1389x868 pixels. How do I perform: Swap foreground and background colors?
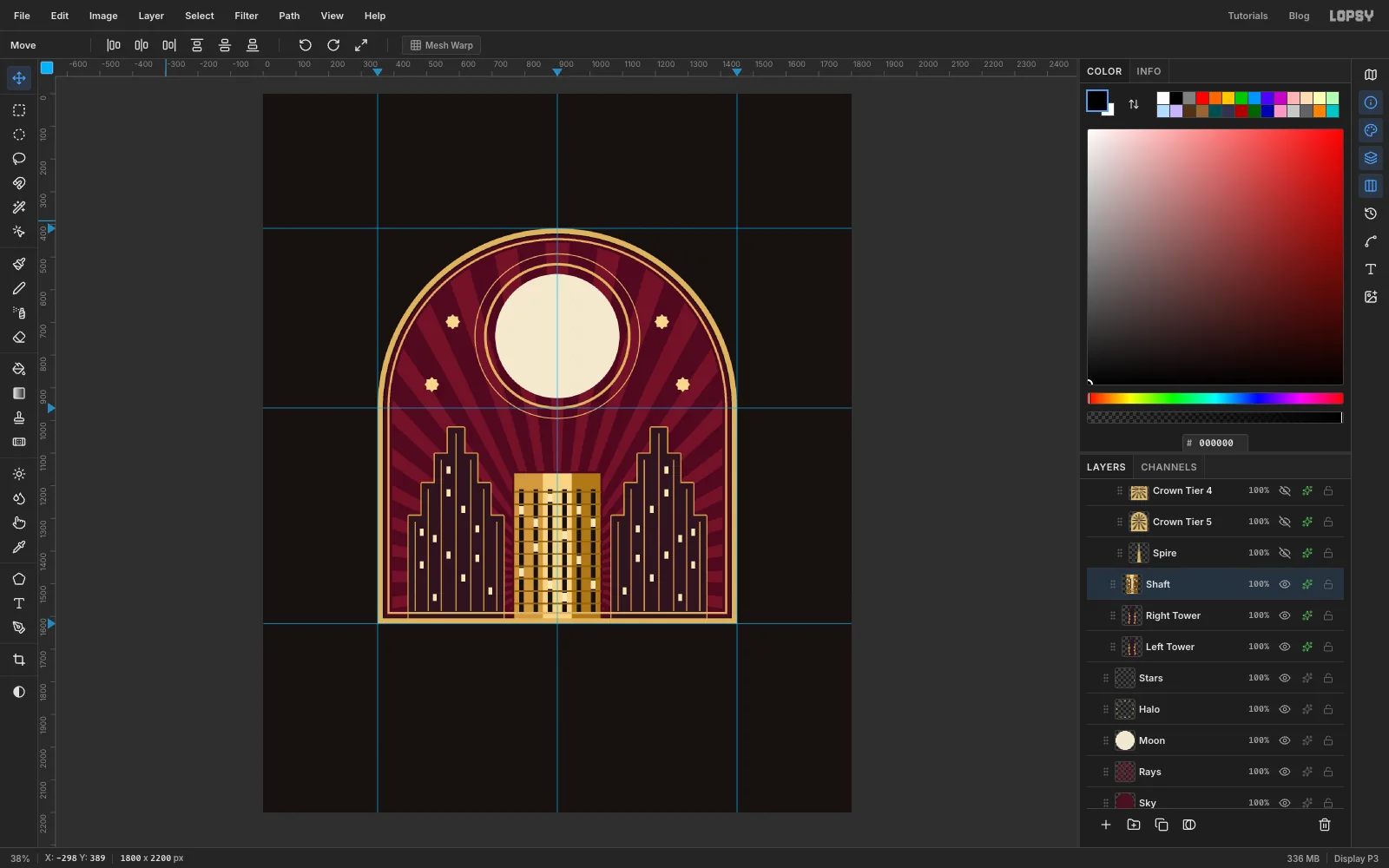[1134, 104]
